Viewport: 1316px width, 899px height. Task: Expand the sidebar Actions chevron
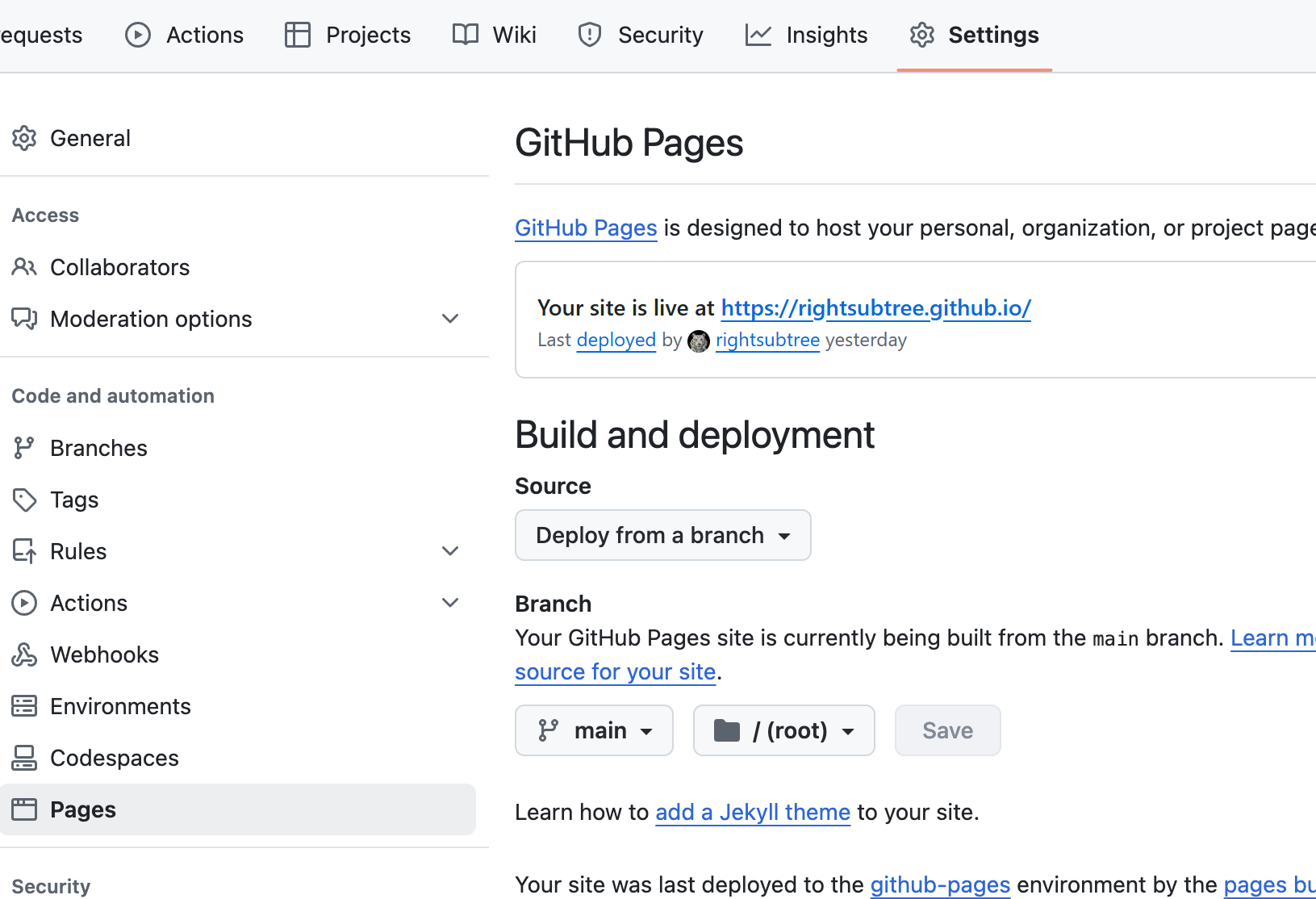(x=450, y=603)
